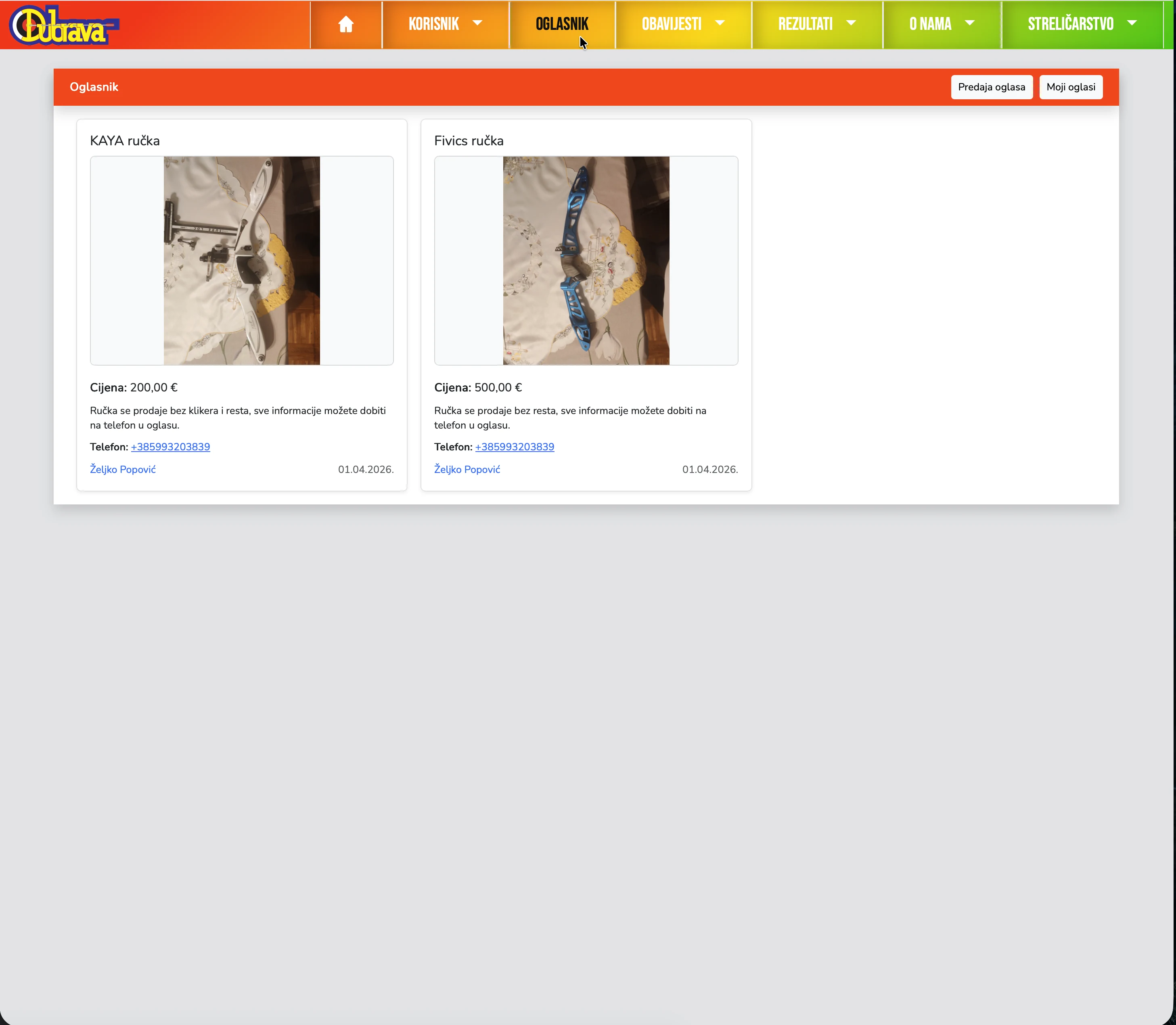Open the Oglasnik menu item

pyautogui.click(x=562, y=24)
